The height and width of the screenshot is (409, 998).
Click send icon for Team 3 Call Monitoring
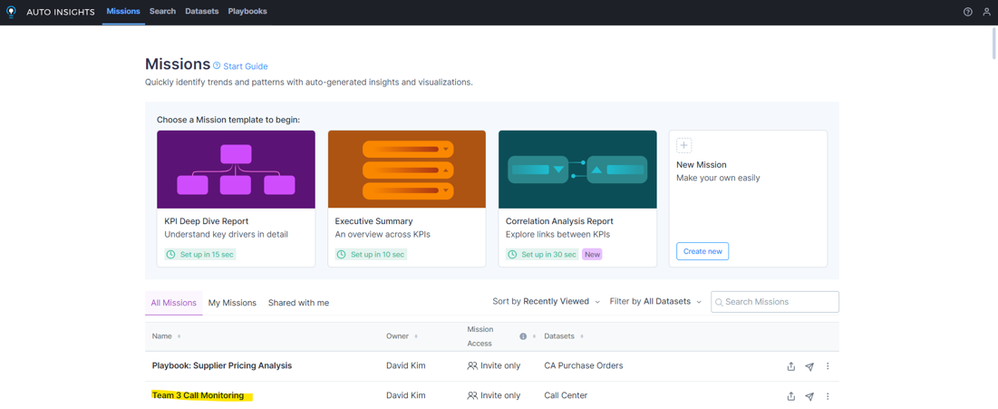(809, 396)
